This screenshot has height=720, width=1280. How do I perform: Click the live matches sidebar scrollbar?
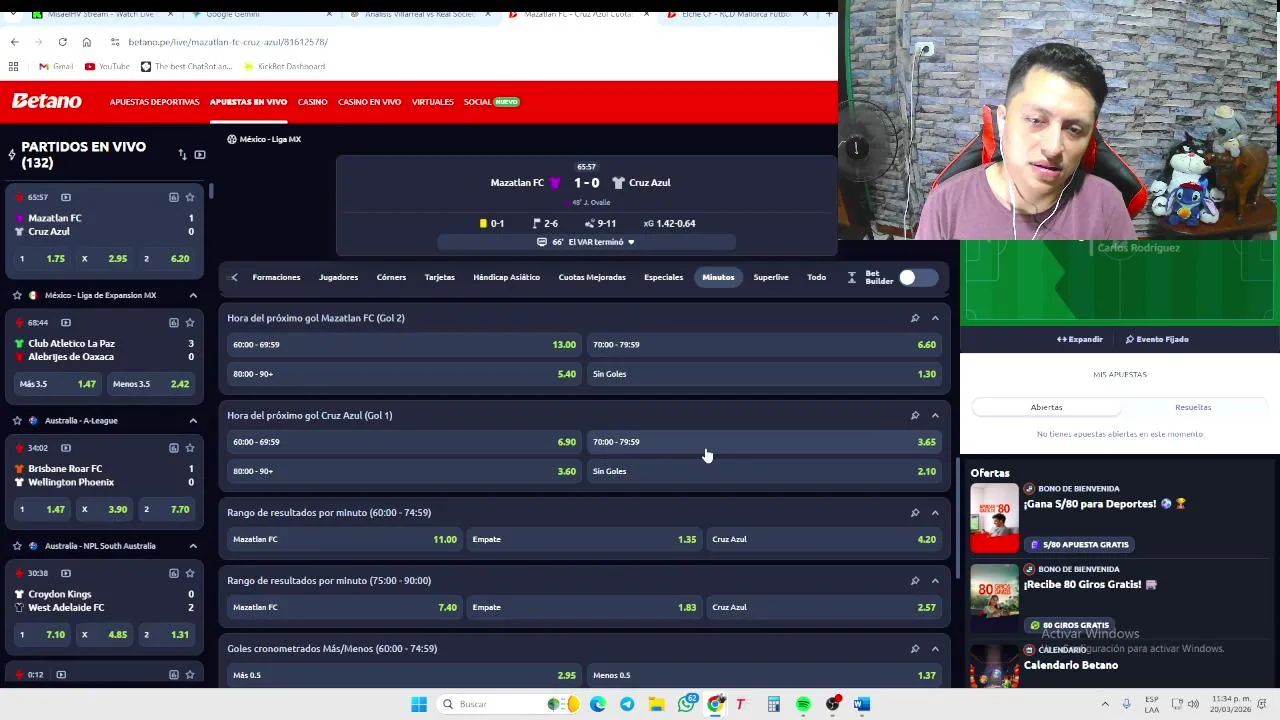click(211, 190)
